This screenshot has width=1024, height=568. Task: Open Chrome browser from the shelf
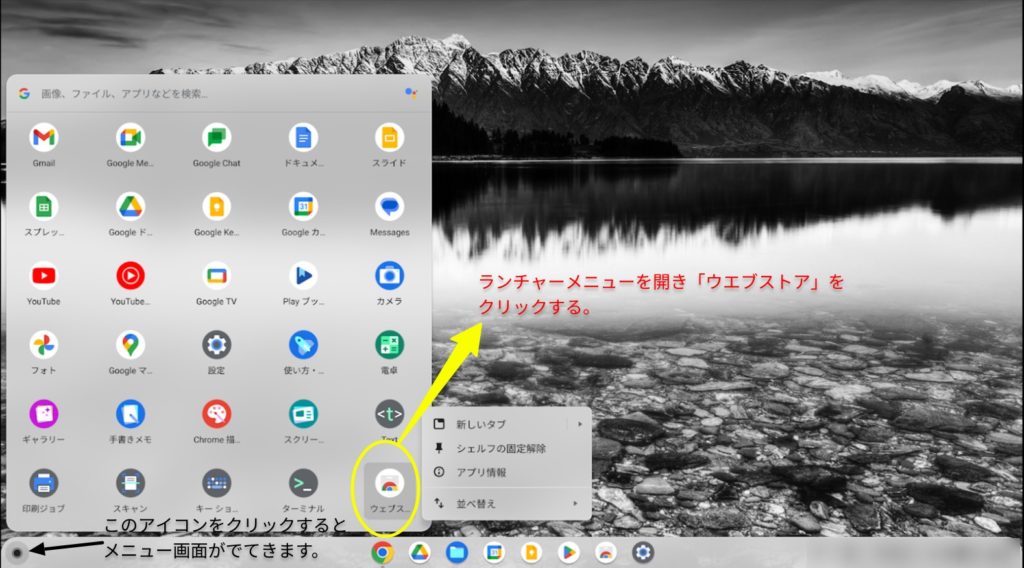pos(381,552)
